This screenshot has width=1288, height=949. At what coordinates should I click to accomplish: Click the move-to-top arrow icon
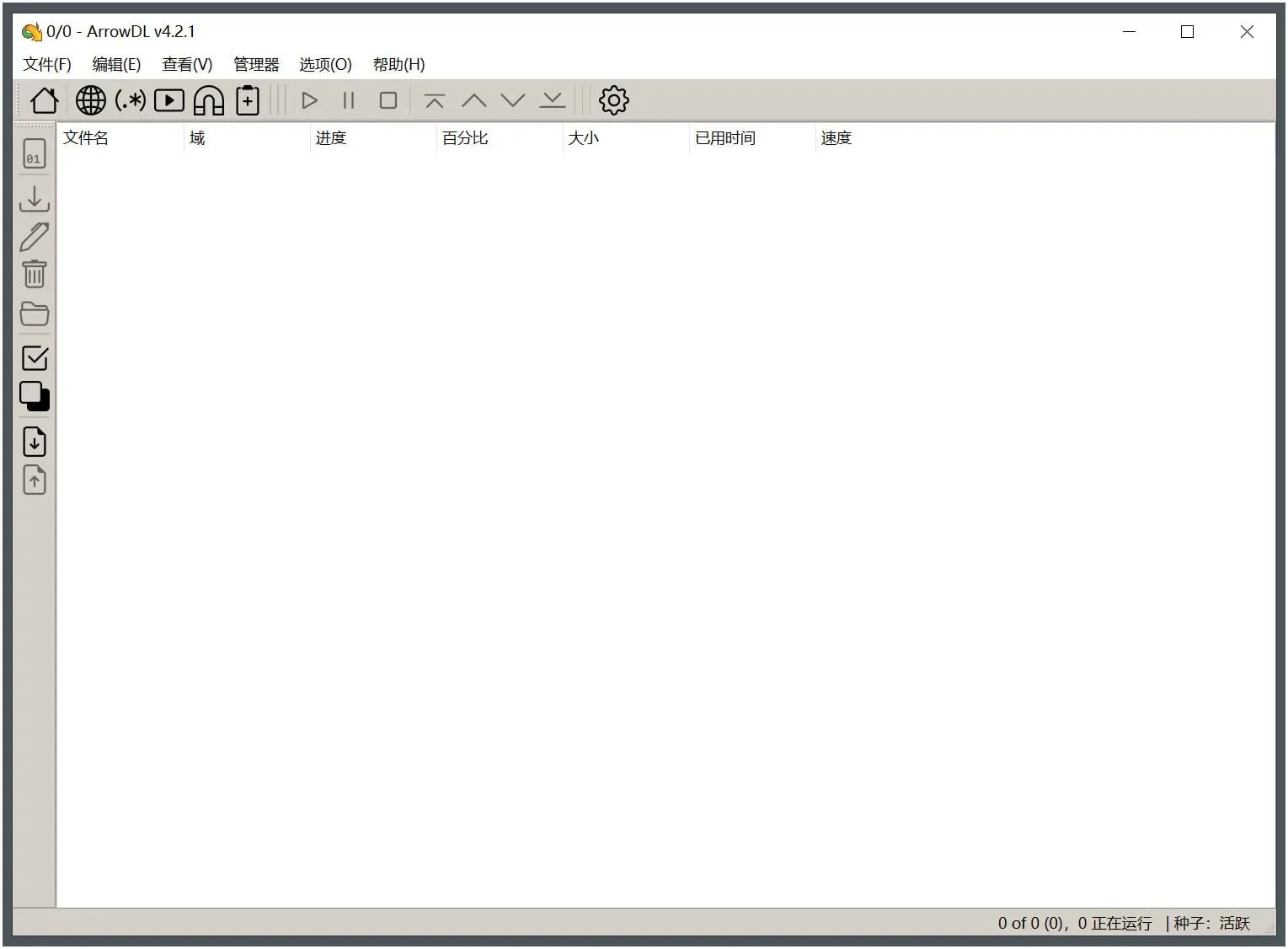tap(435, 100)
